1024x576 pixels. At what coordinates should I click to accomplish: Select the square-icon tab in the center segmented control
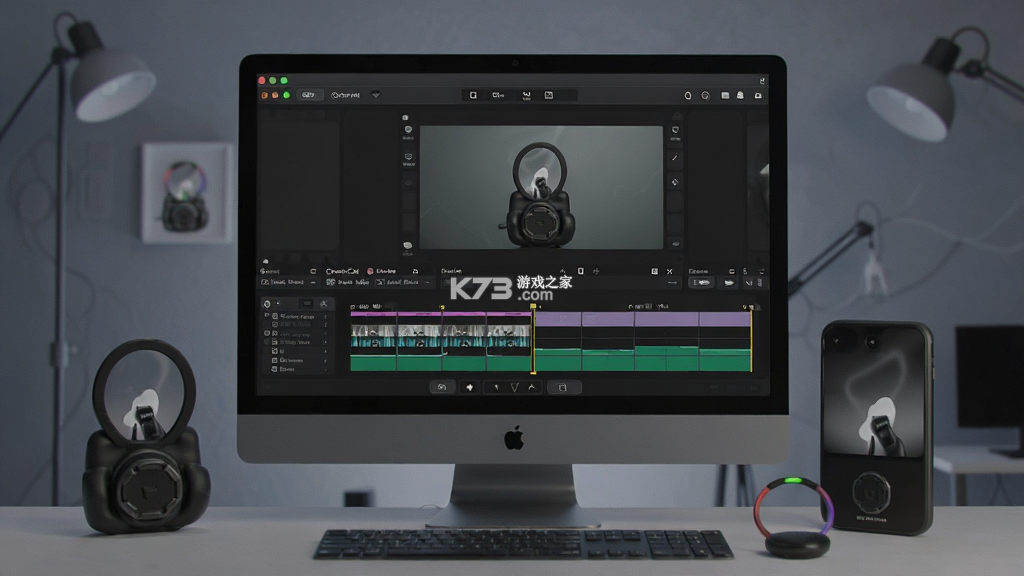coord(473,95)
